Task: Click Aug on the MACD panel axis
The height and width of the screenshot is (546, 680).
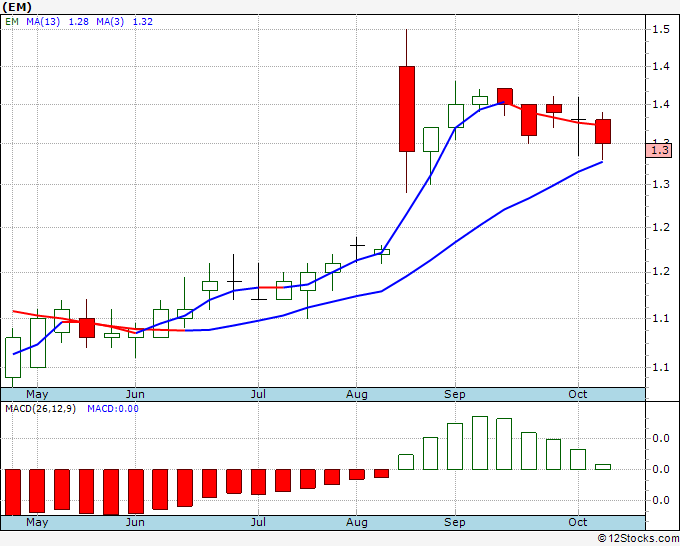Action: pyautogui.click(x=356, y=522)
